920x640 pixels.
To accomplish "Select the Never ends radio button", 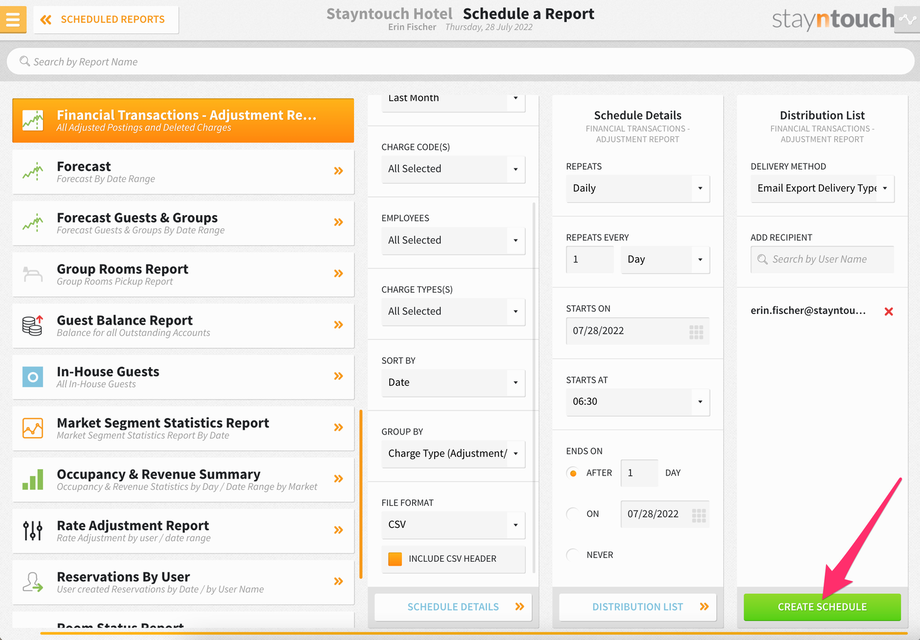I will pos(573,554).
